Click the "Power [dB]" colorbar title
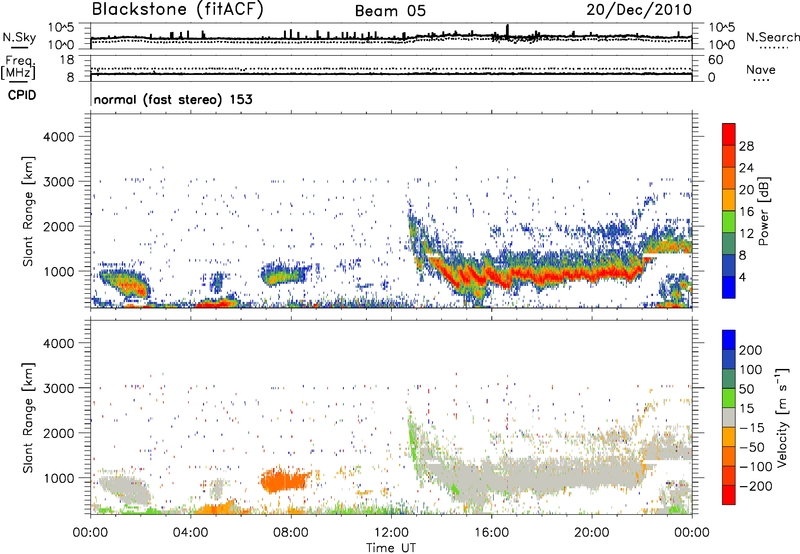800x554 pixels. tap(763, 211)
